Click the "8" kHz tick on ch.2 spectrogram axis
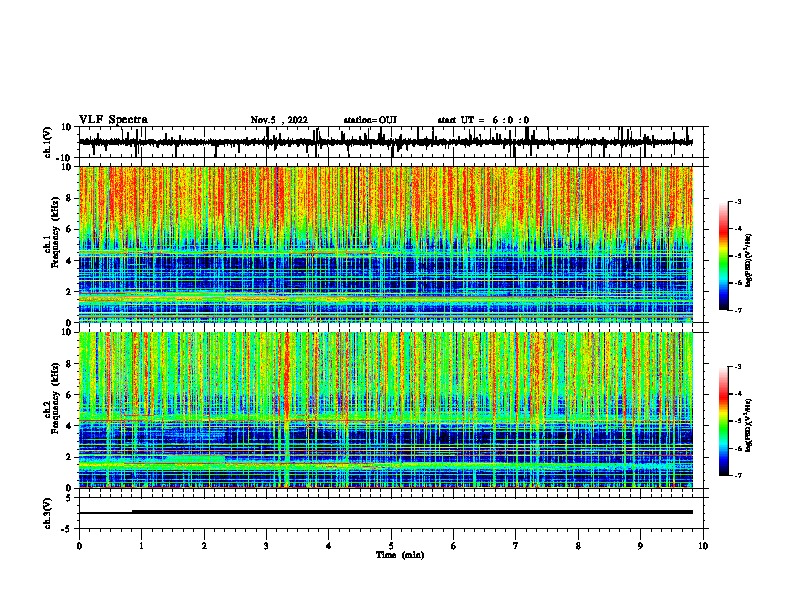The width and height of the screenshot is (792, 612). tap(69, 364)
